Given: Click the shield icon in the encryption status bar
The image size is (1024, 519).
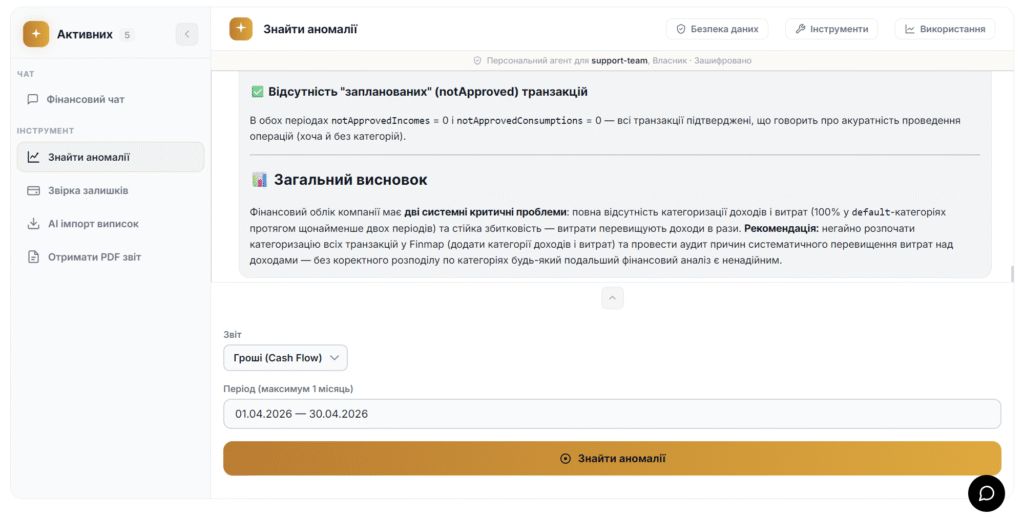Looking at the screenshot, I should 477,61.
